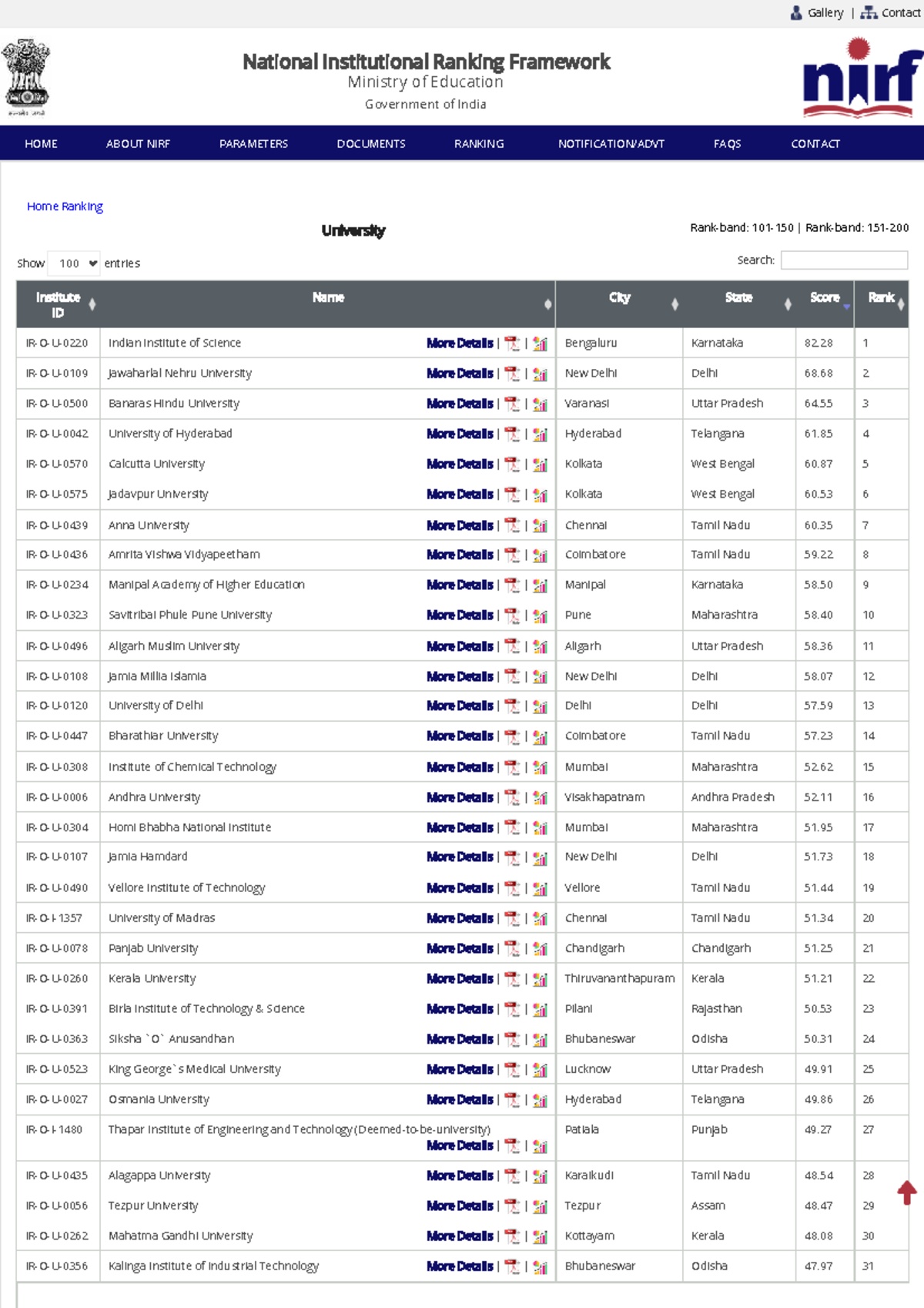Open chart icon for Kerala University
Screen dimensions: 924x1308
pos(540,979)
